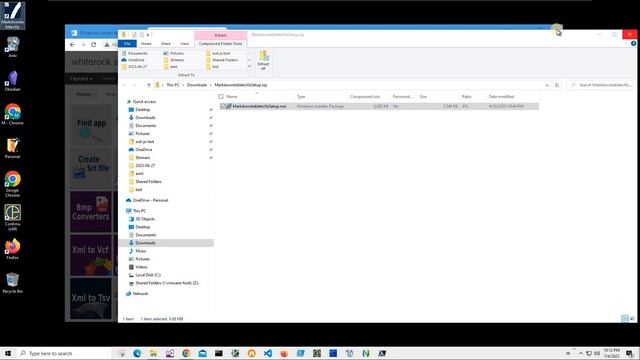This screenshot has width=640, height=360.
Task: Click This PC in address breadcrumb
Action: [173, 85]
